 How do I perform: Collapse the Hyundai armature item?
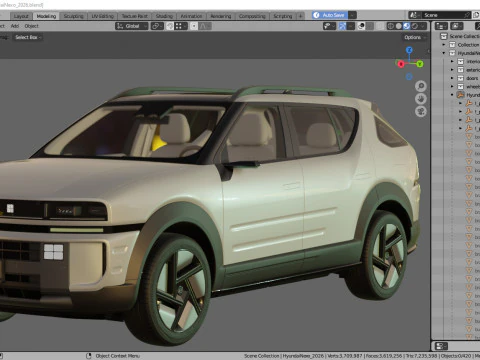tap(452, 95)
